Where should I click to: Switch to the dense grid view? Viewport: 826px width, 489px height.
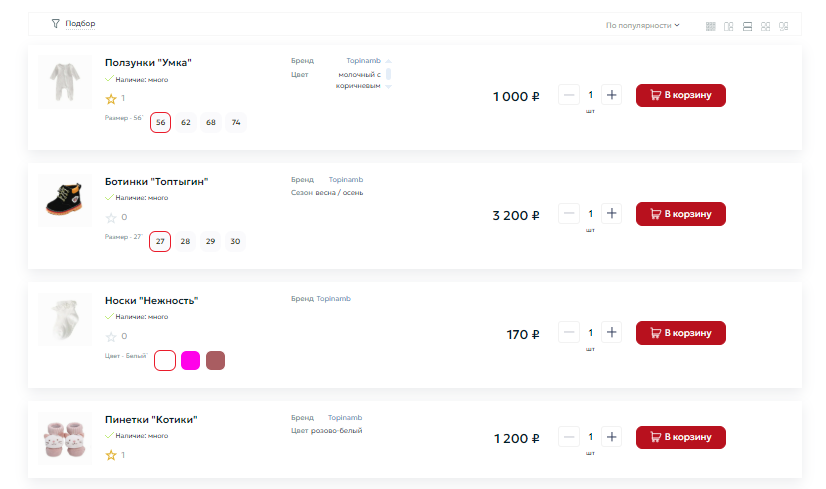point(711,26)
